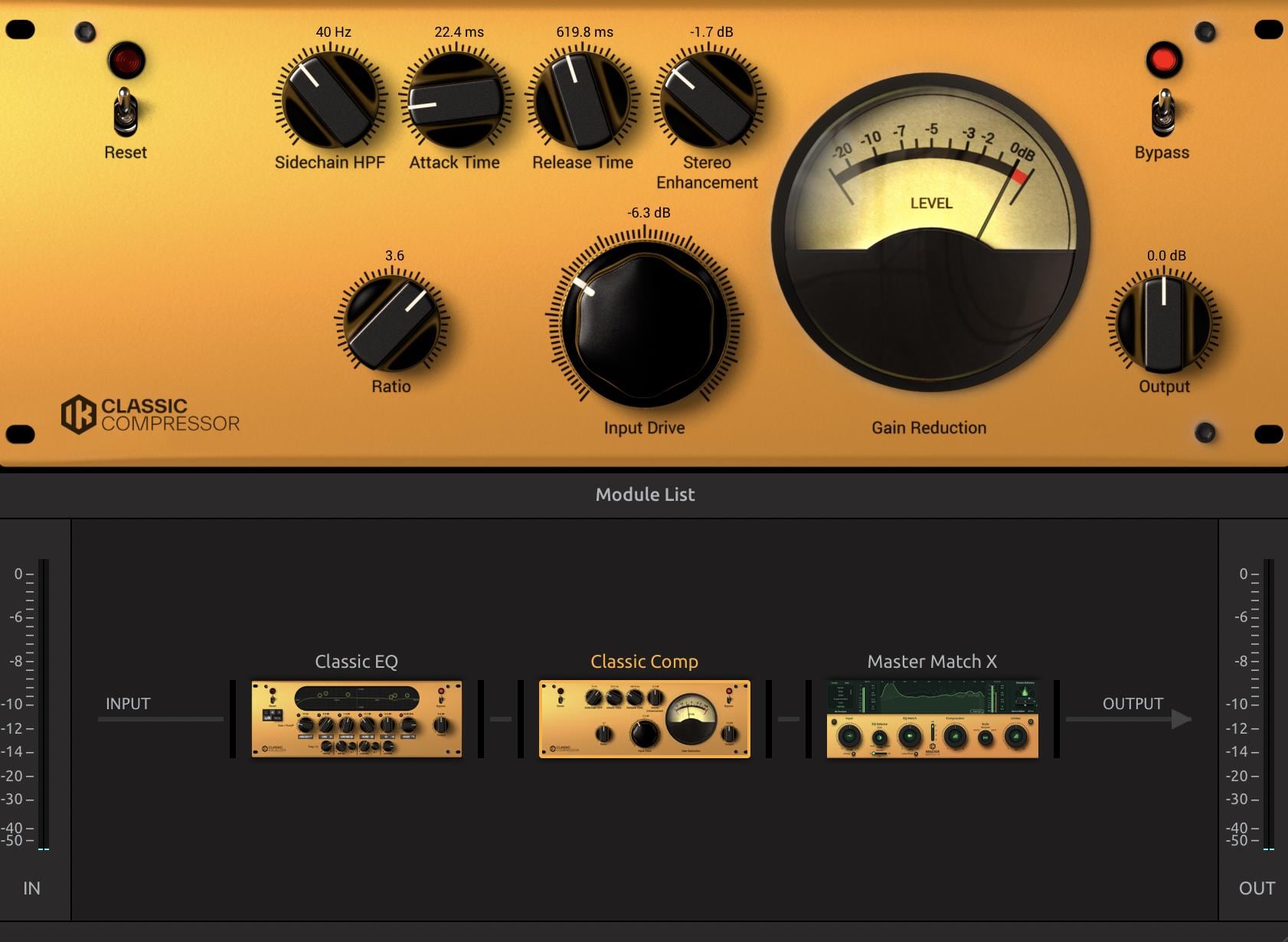Click the Master Match X module title
Image resolution: width=1288 pixels, height=942 pixels.
(932, 662)
